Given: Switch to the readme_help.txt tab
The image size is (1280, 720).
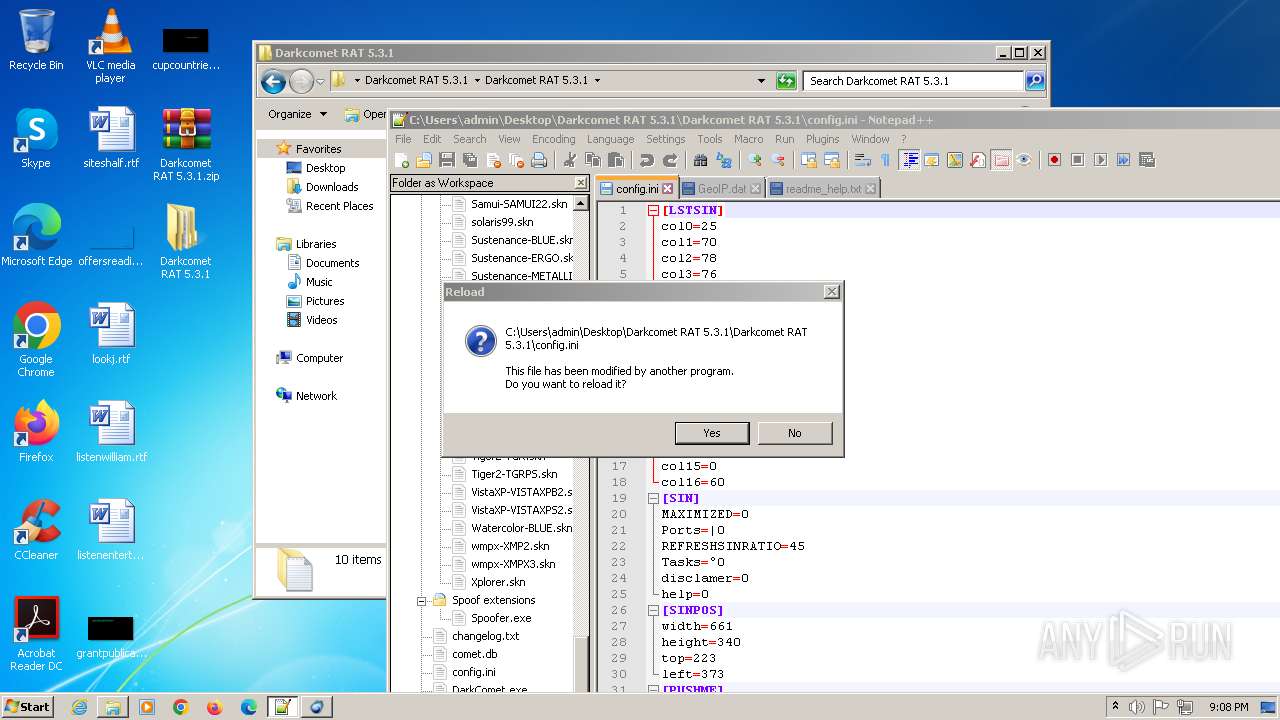Looking at the screenshot, I should tap(823, 189).
